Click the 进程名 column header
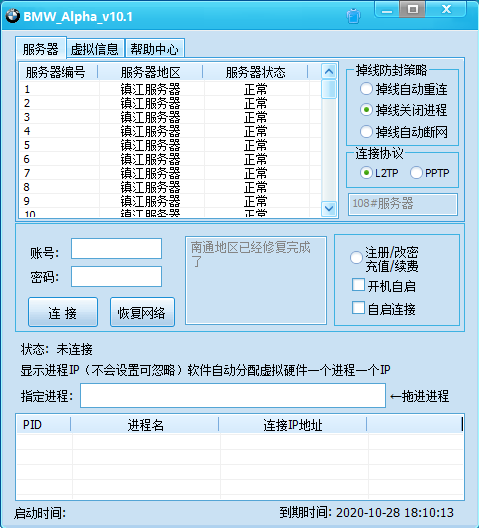The image size is (479, 528). (145, 424)
